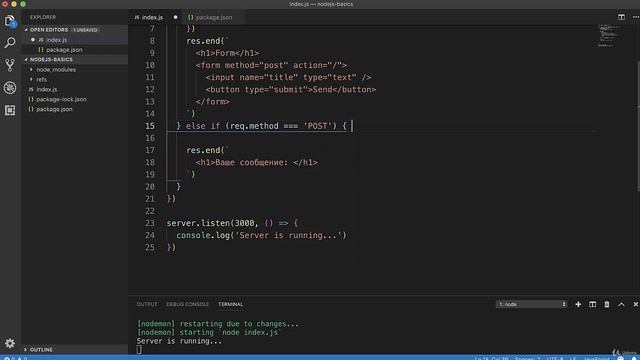Click the 'Ваше сообщение' h1 line
This screenshot has height=360, width=640.
(x=256, y=162)
